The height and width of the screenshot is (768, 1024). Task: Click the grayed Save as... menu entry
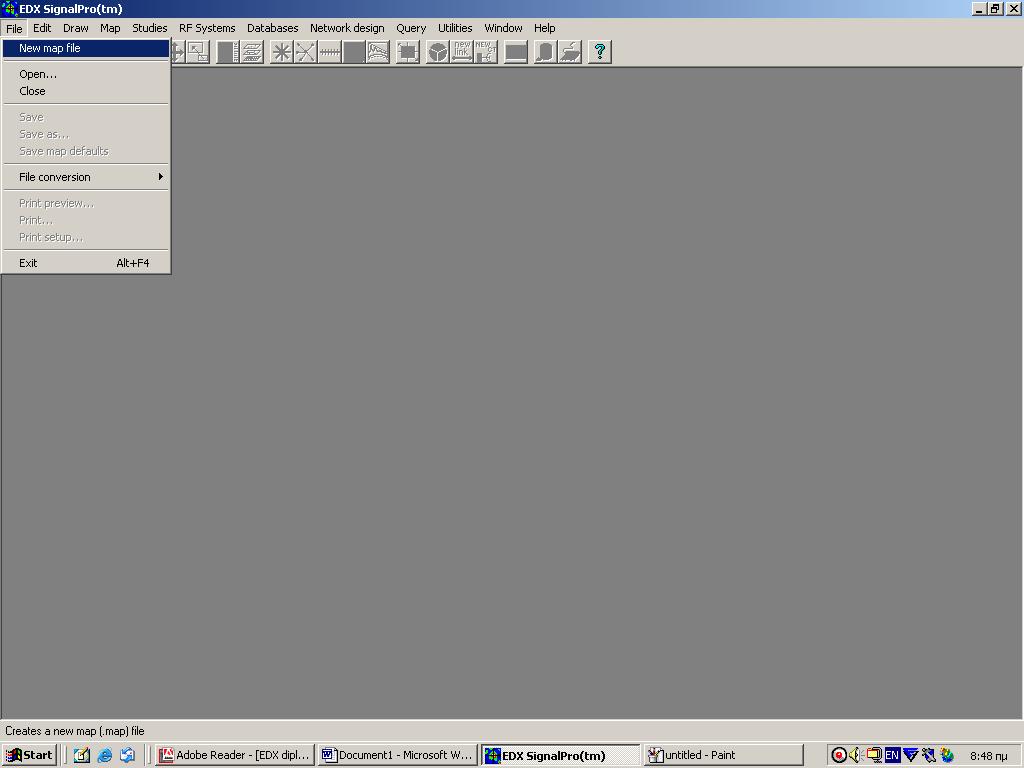coord(86,134)
